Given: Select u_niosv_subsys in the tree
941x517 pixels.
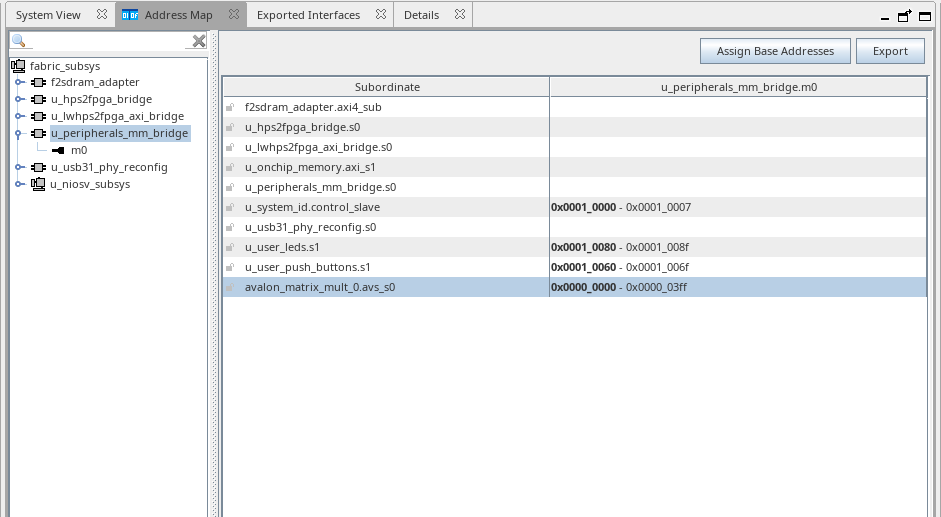Looking at the screenshot, I should pos(90,184).
